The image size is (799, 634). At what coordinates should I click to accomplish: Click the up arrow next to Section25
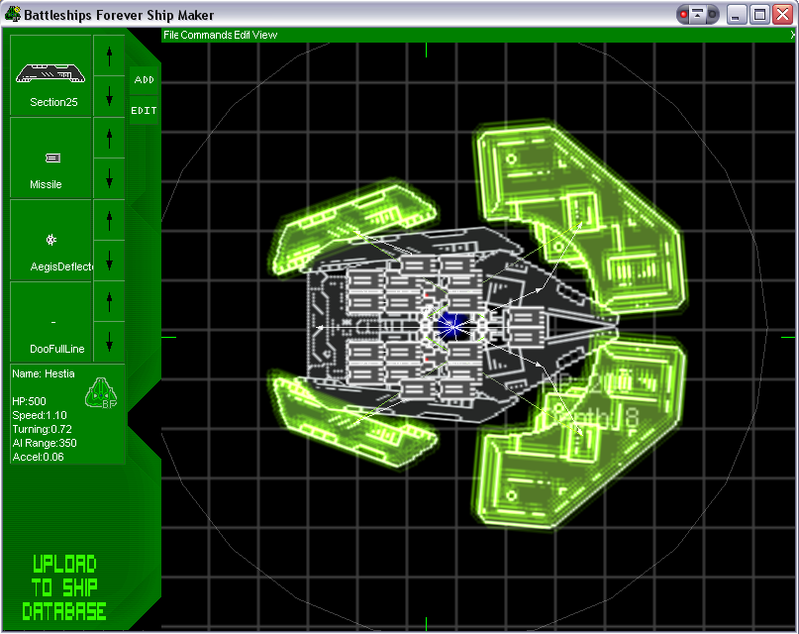(109, 56)
